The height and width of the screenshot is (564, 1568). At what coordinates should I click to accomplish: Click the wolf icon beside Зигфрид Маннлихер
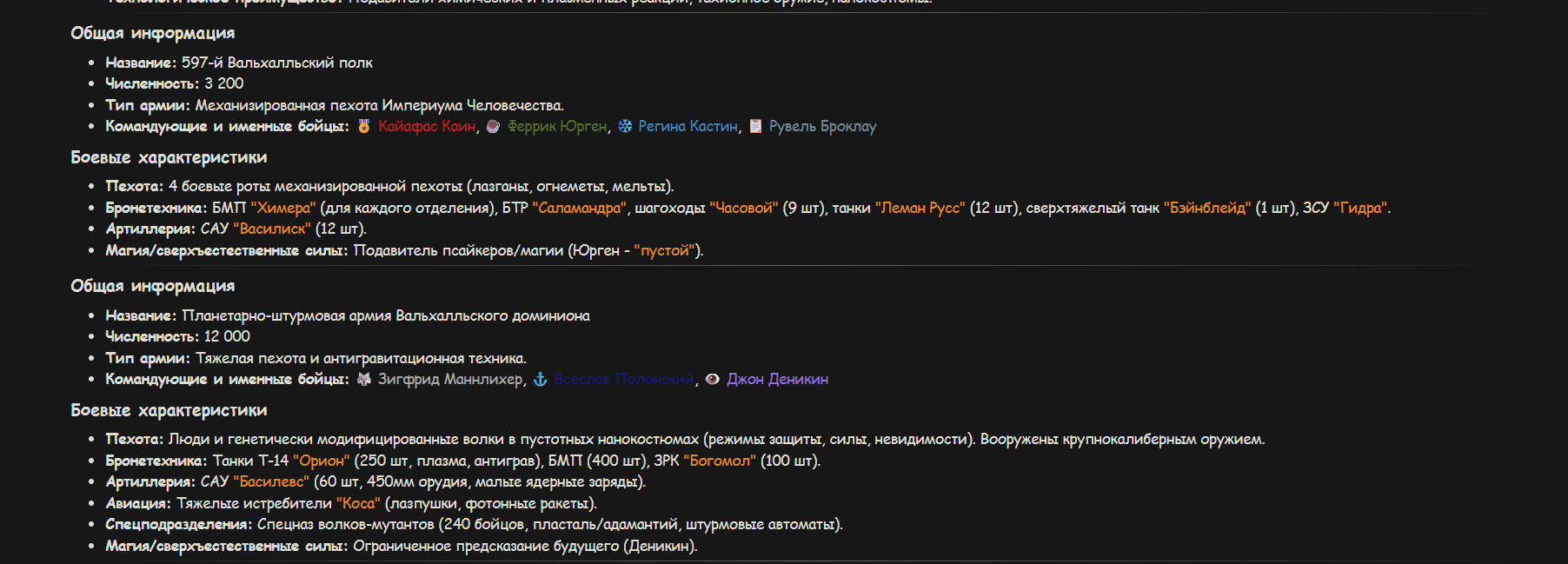tap(364, 379)
